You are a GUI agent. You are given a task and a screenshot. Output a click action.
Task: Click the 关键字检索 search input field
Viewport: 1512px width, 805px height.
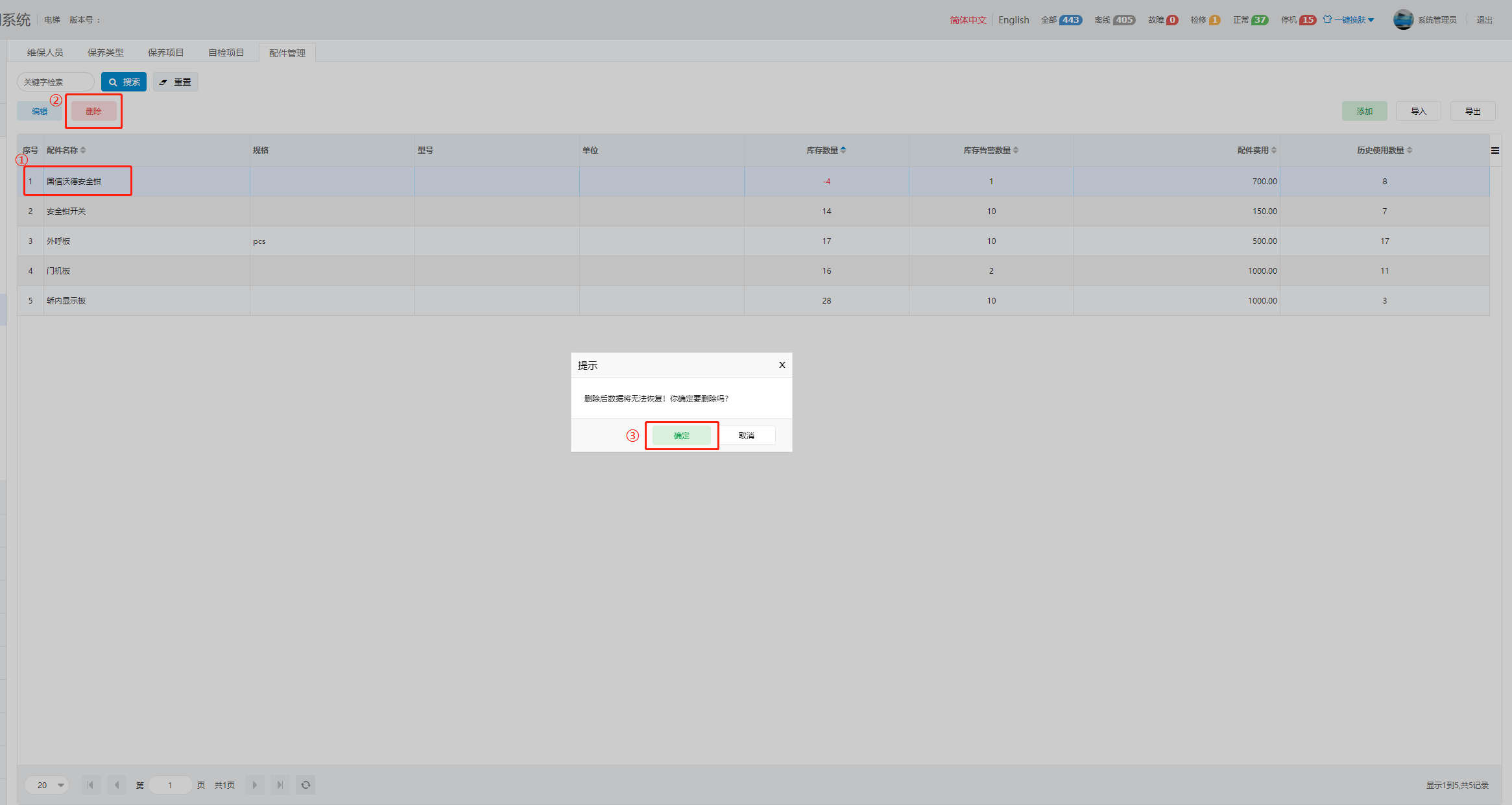click(55, 82)
